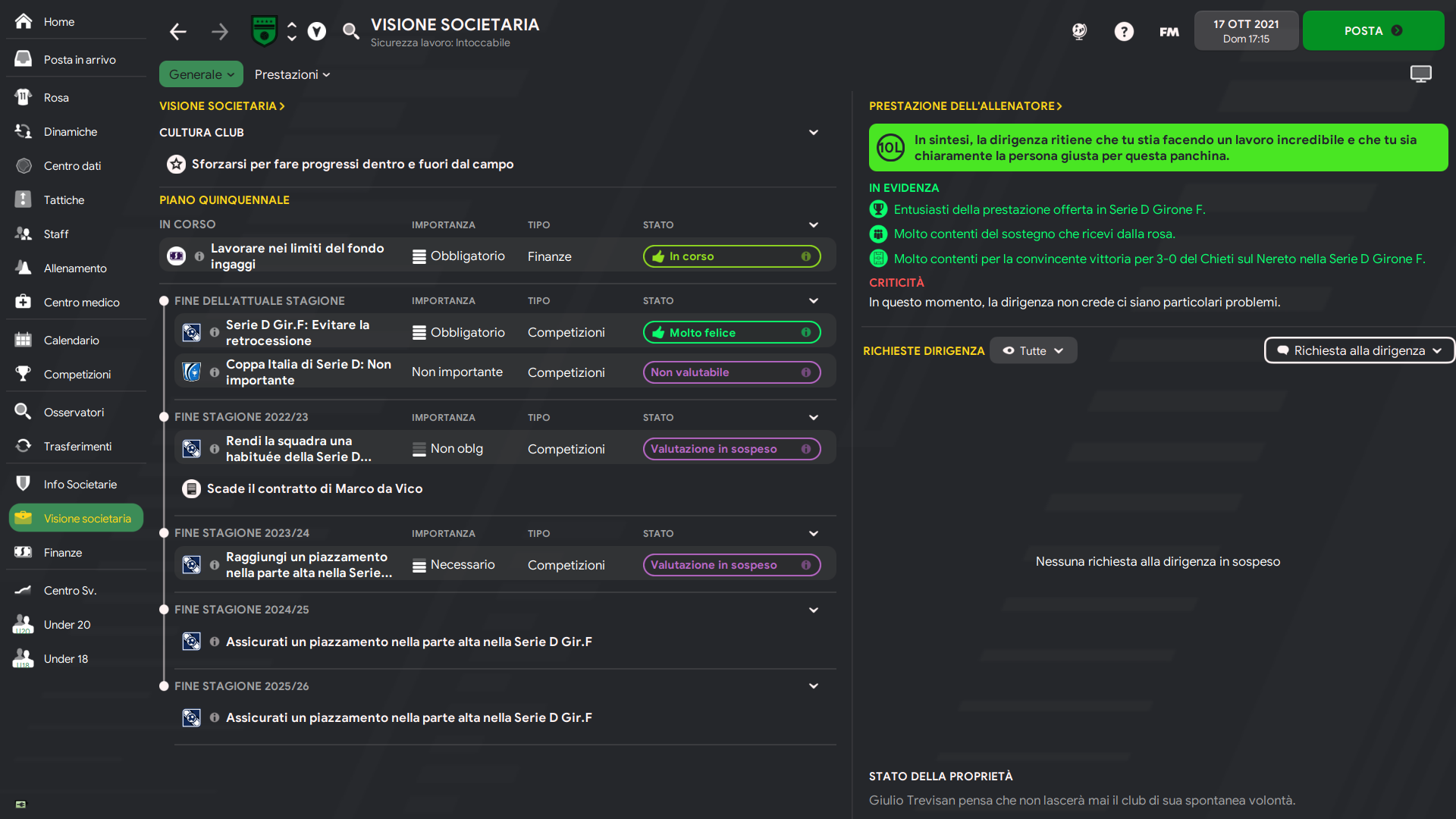Collapse the Cultura Club section chevron

[814, 133]
